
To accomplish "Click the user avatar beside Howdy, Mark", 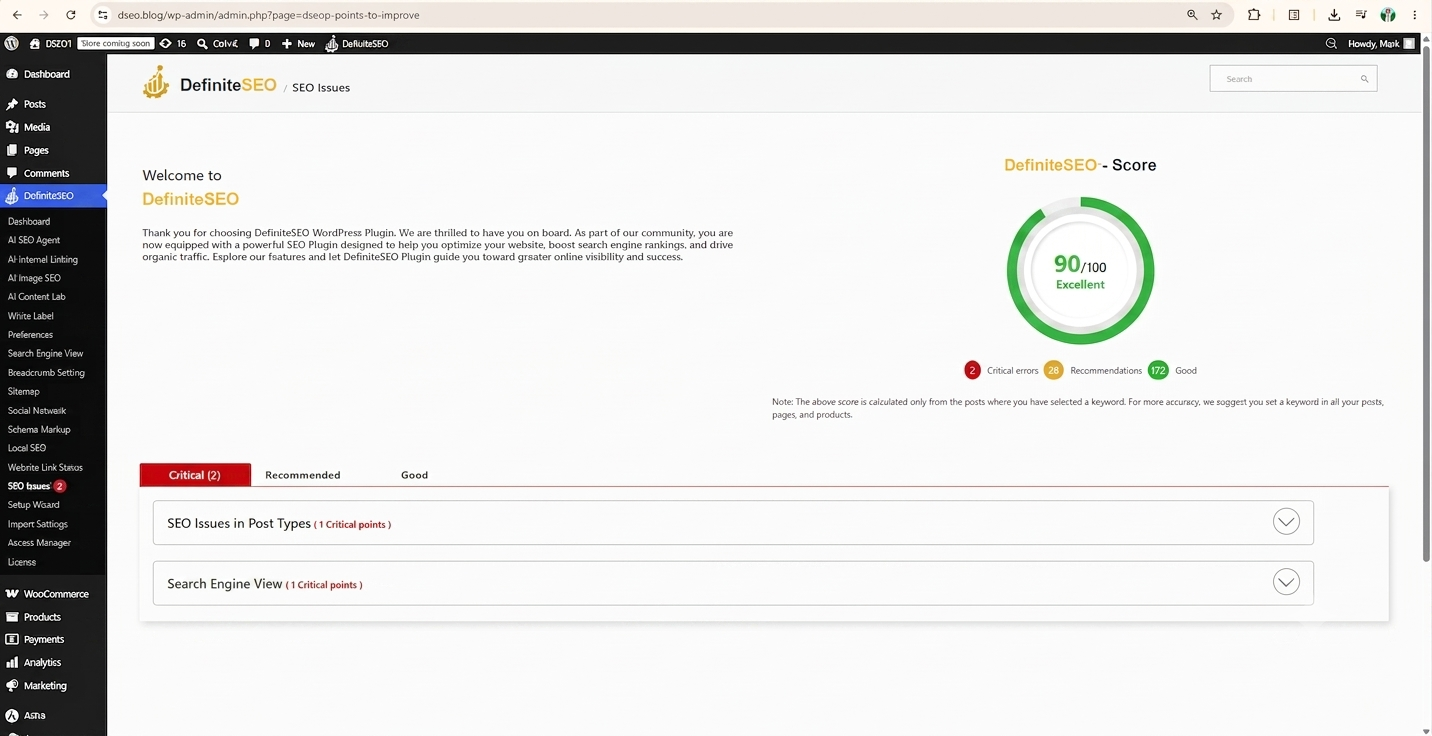I will [1409, 44].
